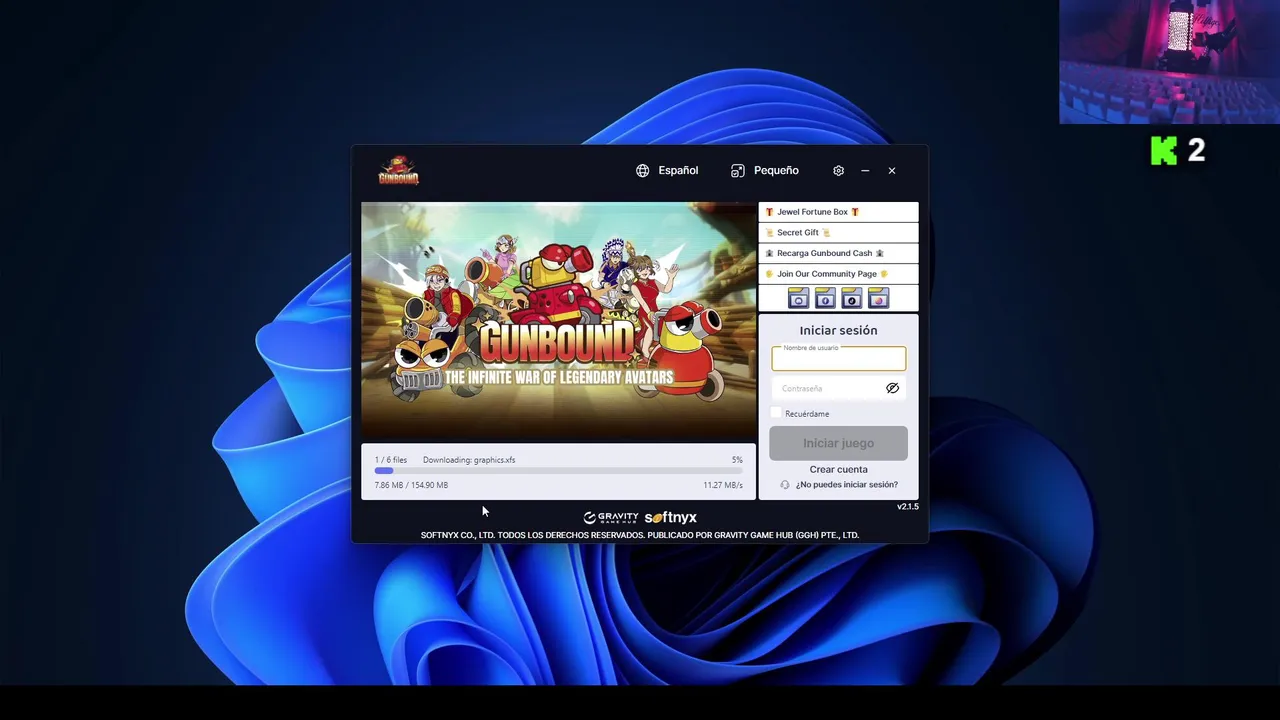Open the Pequeño window size selector
Image resolution: width=1280 pixels, height=720 pixels.
tap(765, 171)
